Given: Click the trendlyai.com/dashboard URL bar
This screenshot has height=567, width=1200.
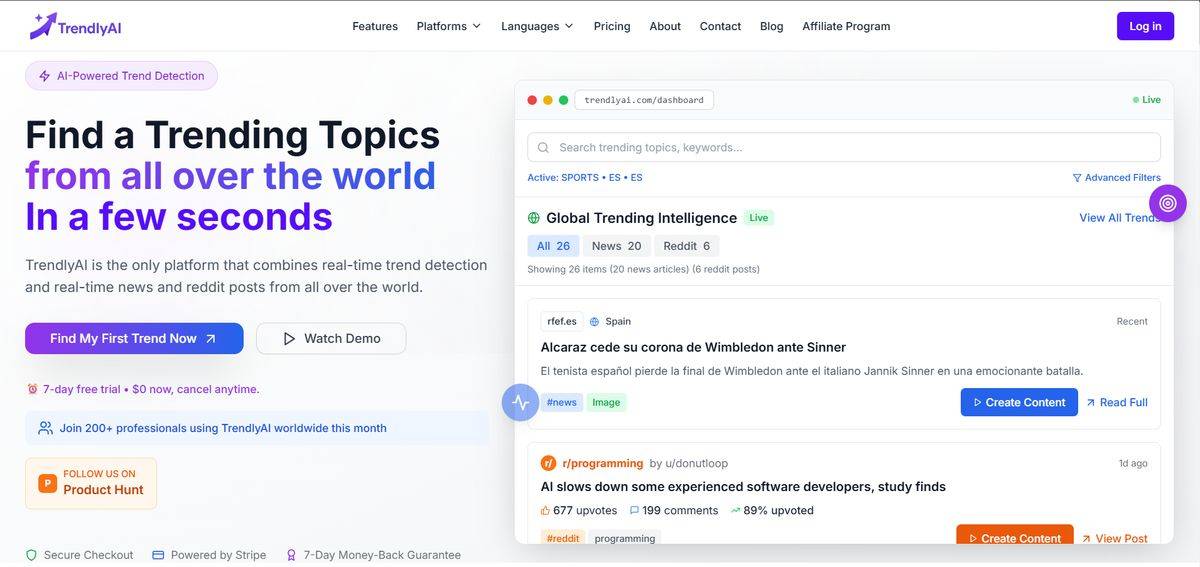Looking at the screenshot, I should click(644, 100).
